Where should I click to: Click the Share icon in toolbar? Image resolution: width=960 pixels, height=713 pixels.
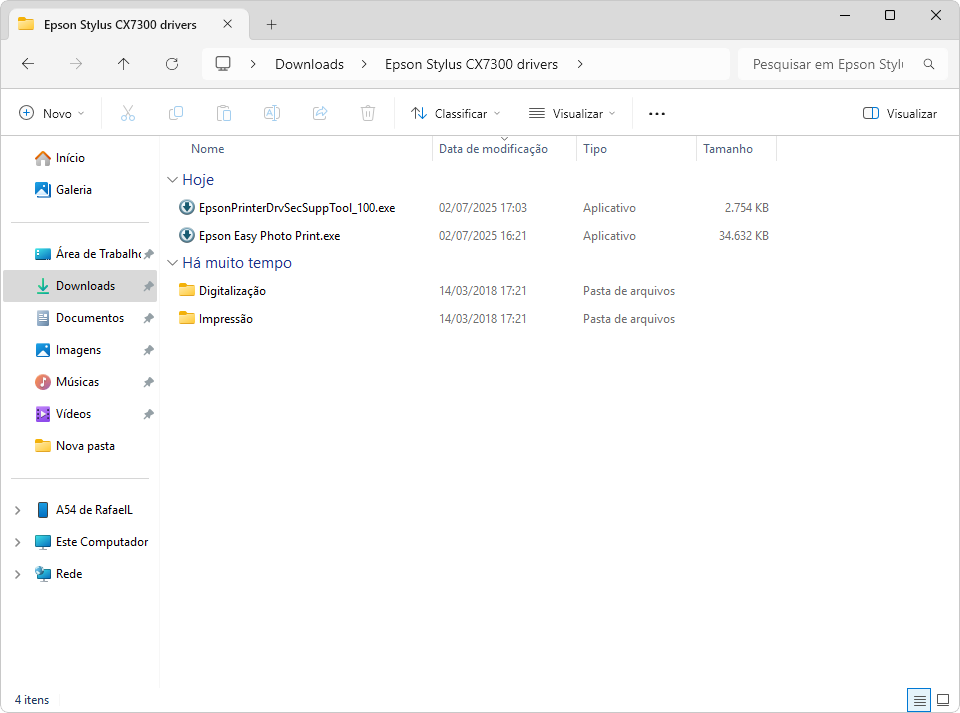tap(320, 113)
